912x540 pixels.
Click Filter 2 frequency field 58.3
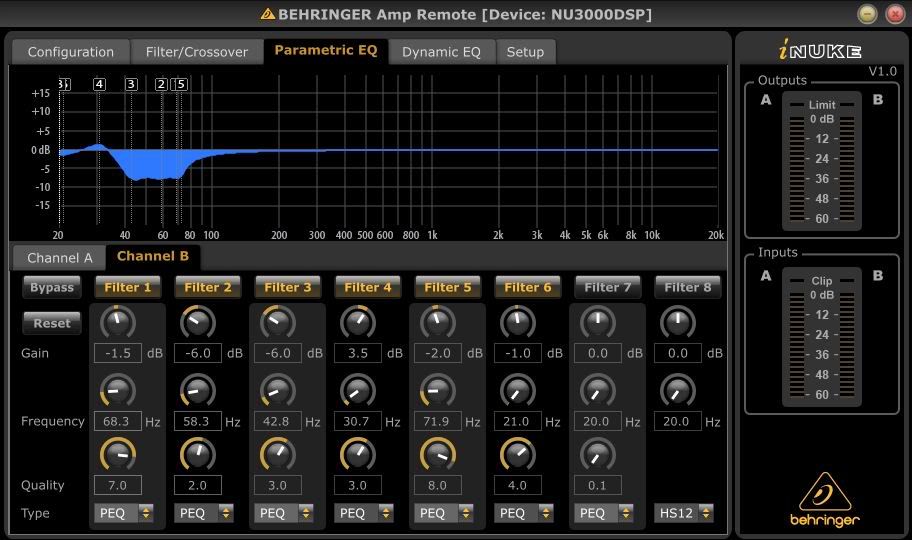pyautogui.click(x=198, y=421)
